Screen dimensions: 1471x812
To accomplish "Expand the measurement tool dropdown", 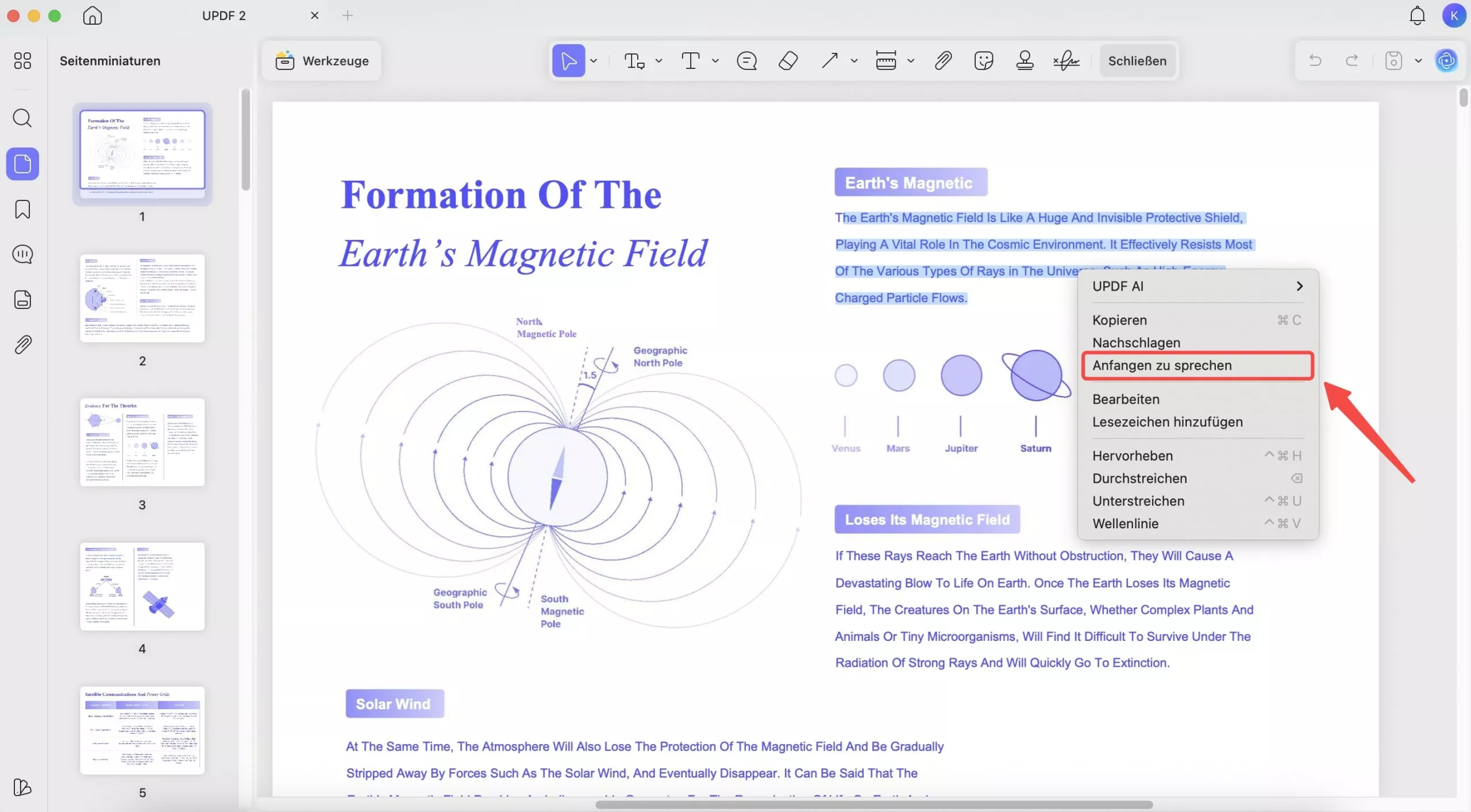I will [910, 60].
